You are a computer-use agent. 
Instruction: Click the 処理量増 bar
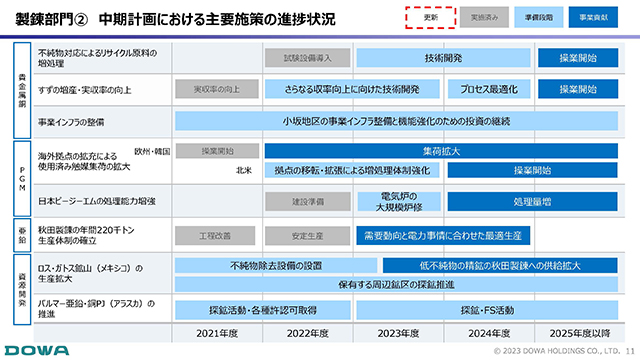point(532,202)
